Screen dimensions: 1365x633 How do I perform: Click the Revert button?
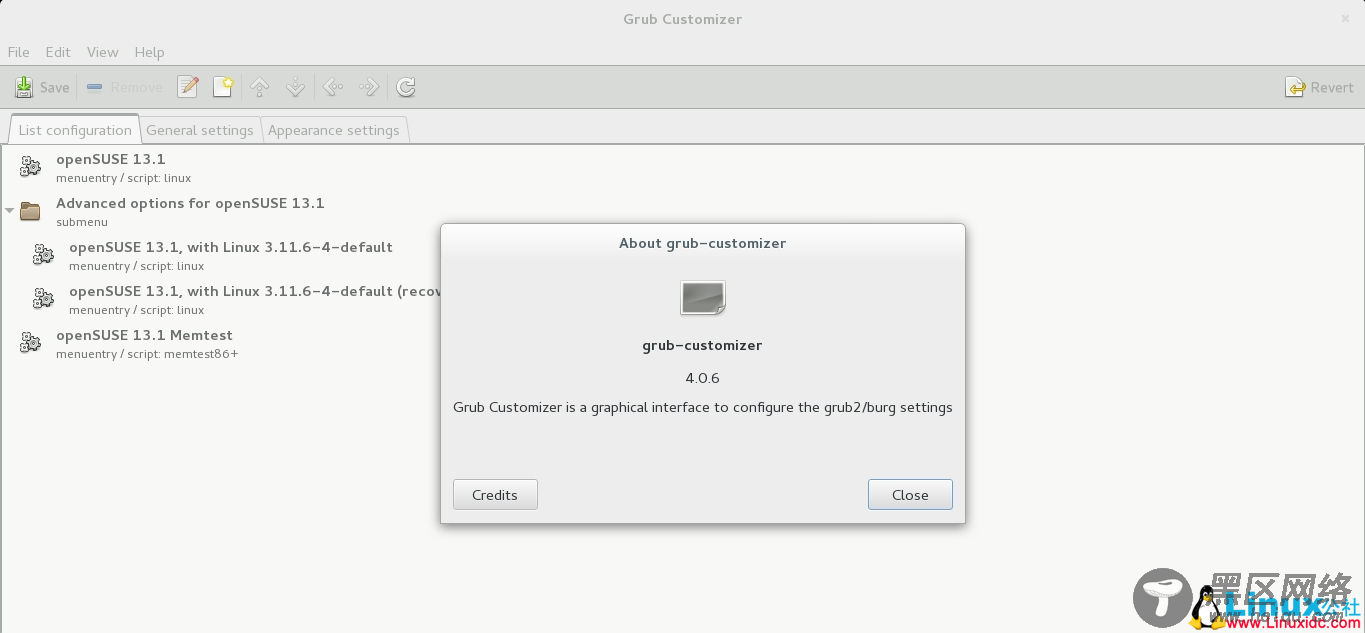1319,88
